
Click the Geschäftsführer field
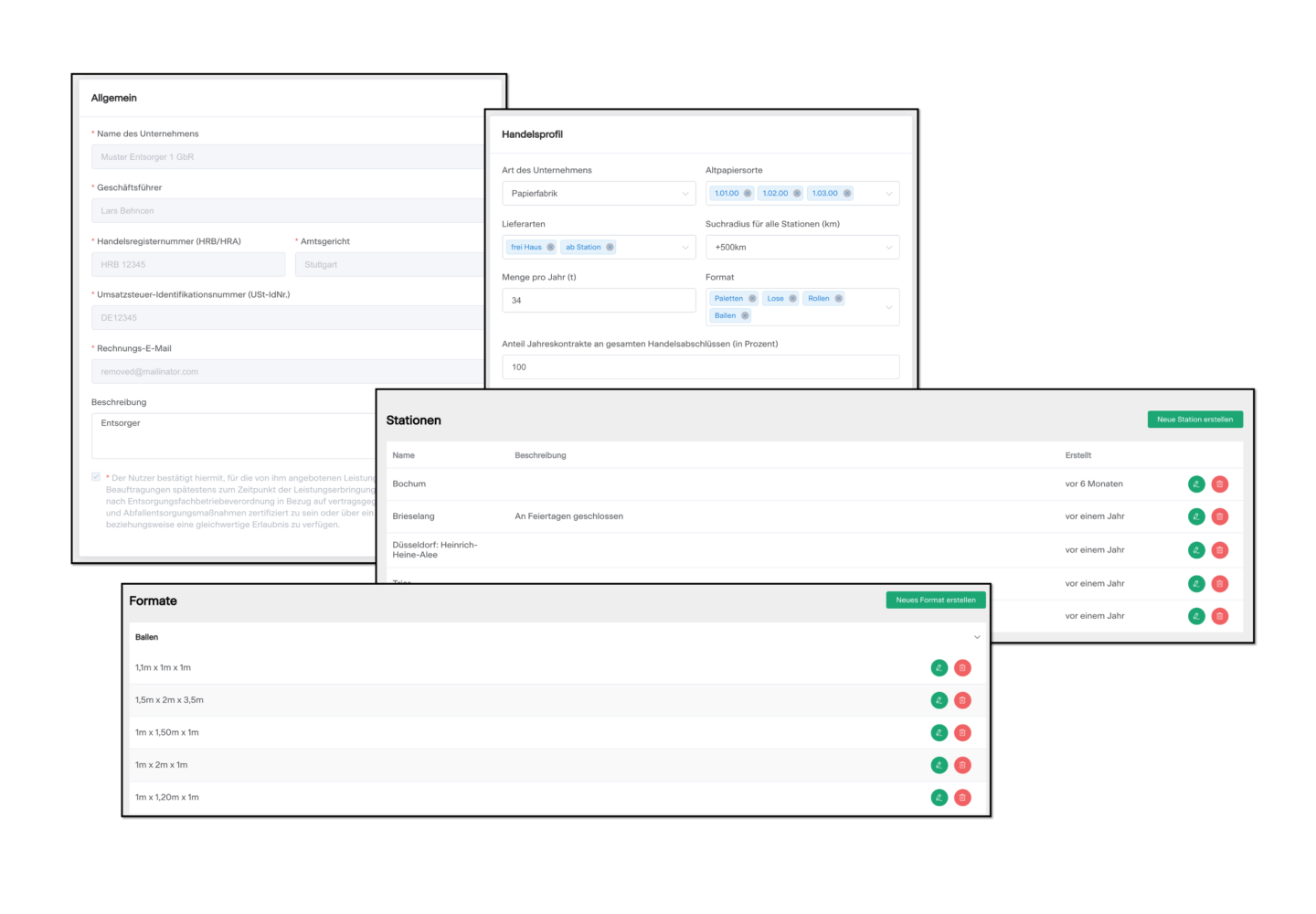(288, 211)
